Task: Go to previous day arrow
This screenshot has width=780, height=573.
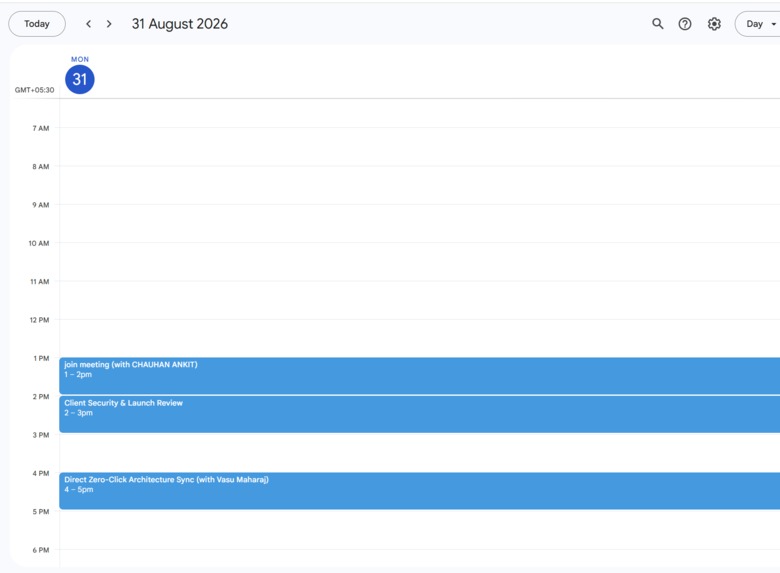Action: (x=89, y=24)
